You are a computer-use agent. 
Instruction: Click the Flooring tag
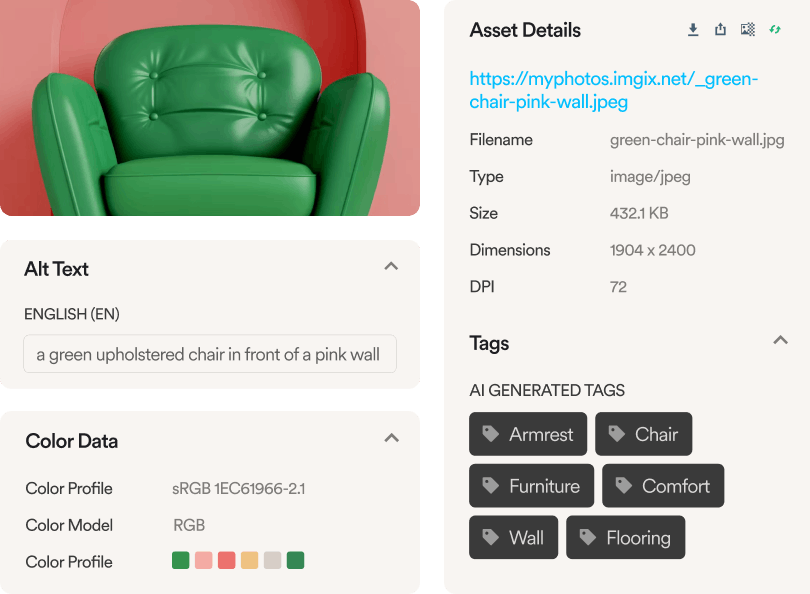[x=625, y=538]
